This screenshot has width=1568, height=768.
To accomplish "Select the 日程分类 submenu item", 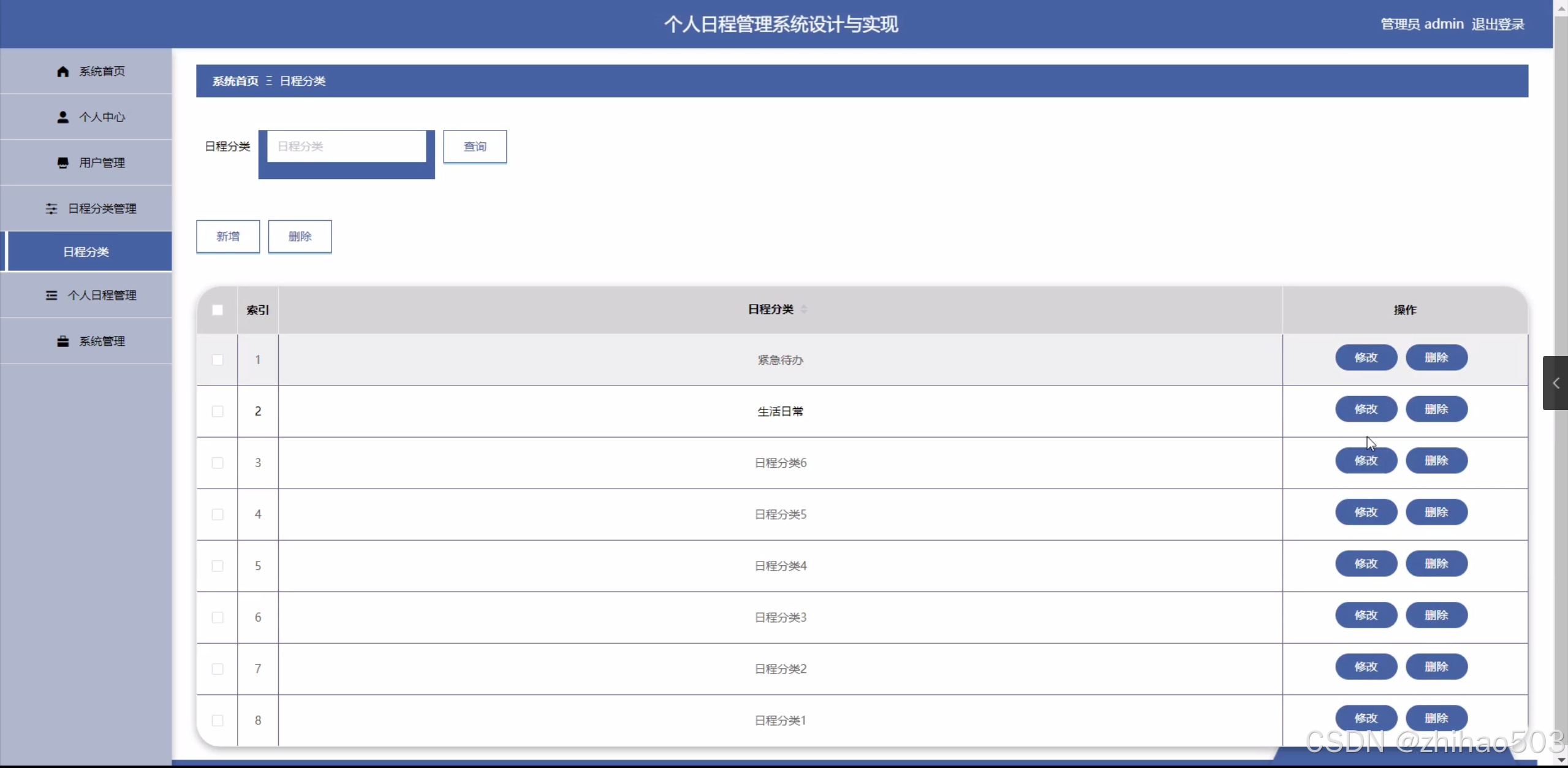I will tap(86, 252).
